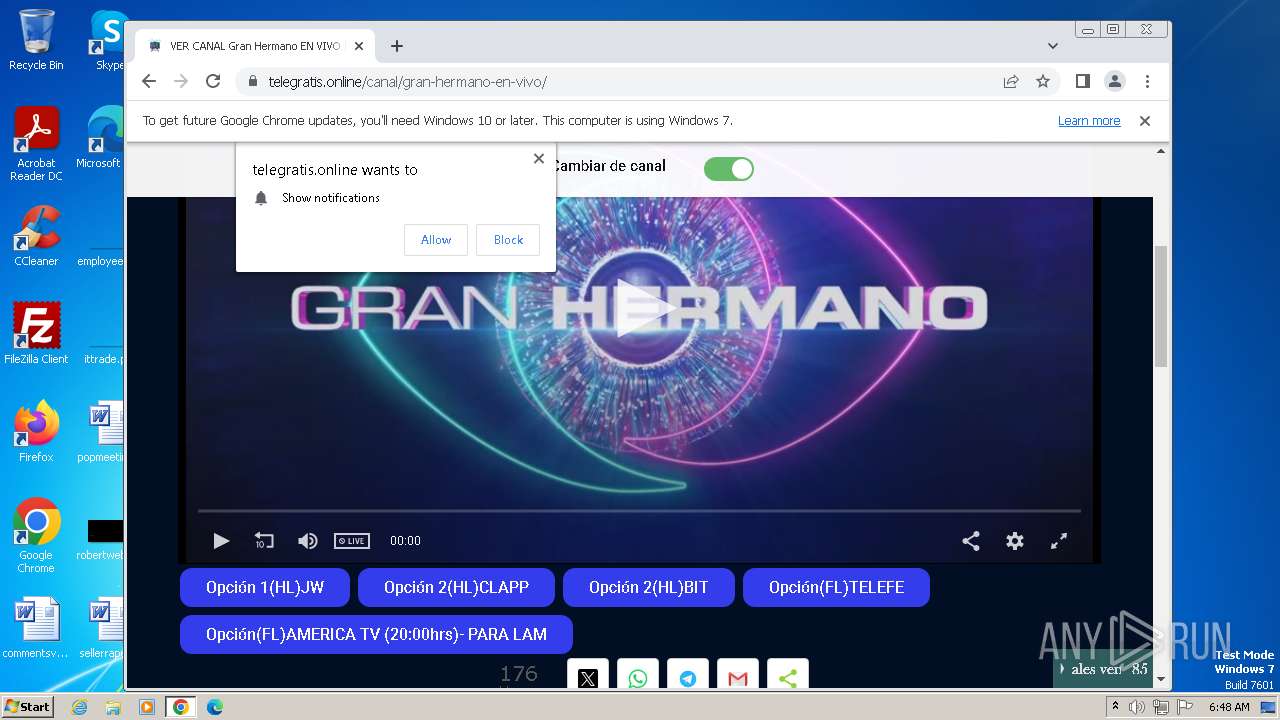The image size is (1280, 720).
Task: Enter fullscreen in video player
Action: (1059, 541)
